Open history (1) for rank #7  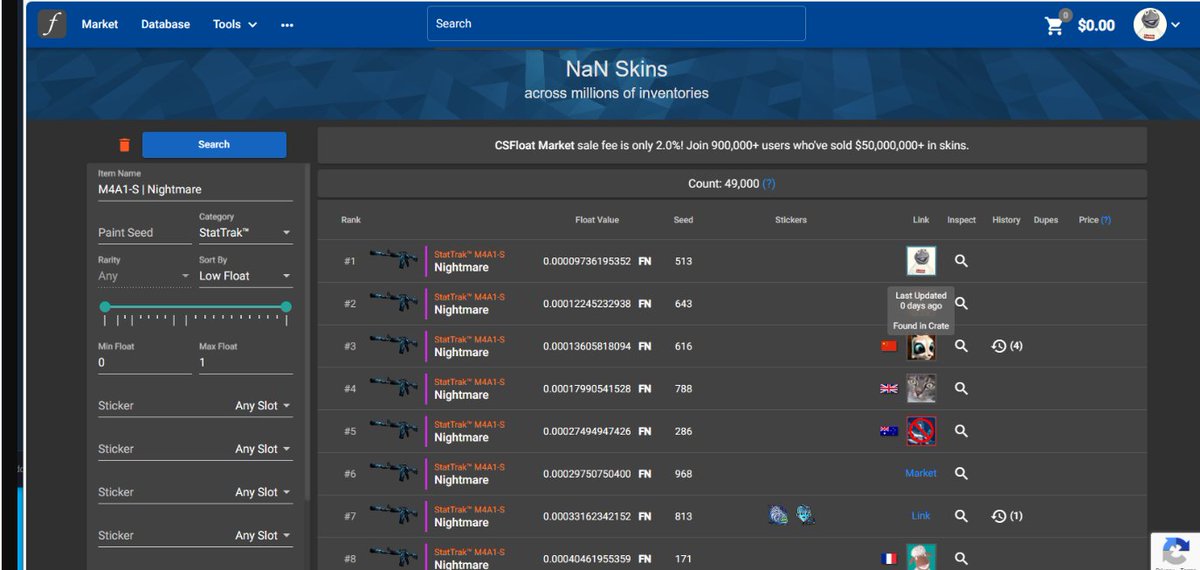(1006, 516)
